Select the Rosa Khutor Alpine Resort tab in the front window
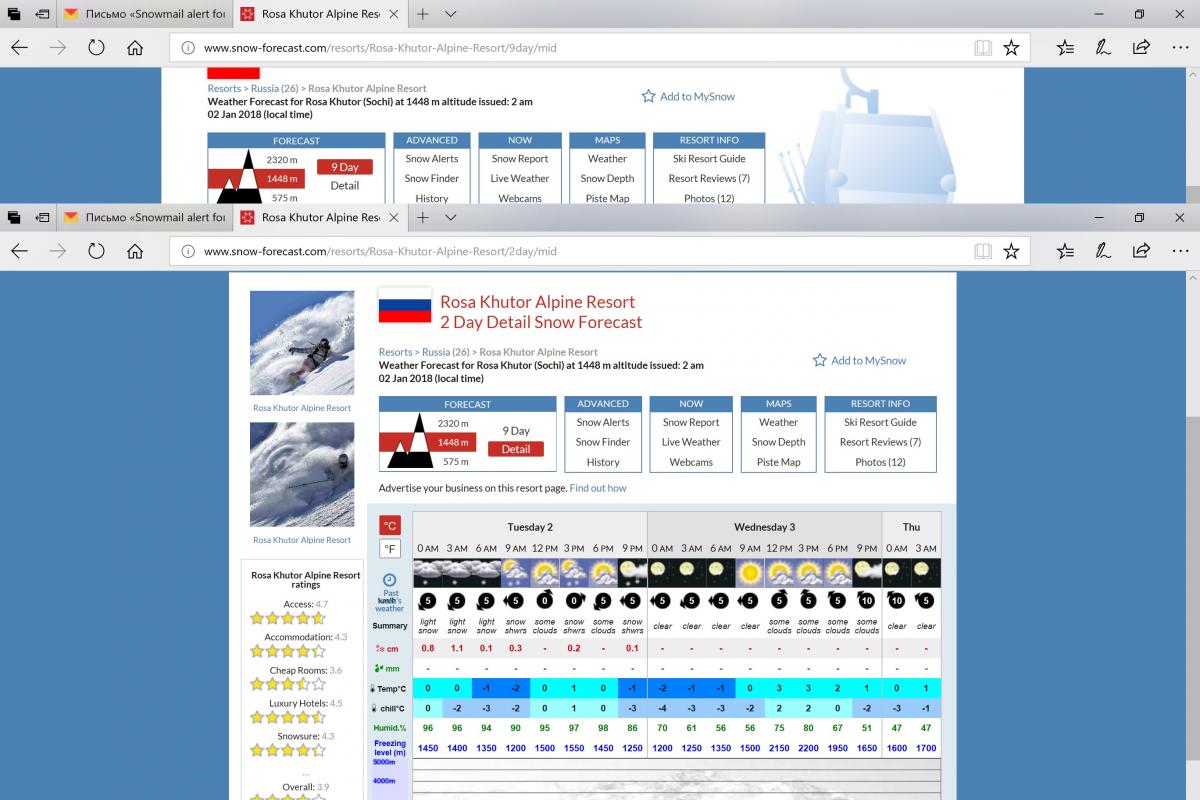Viewport: 1200px width, 800px height. [x=320, y=217]
